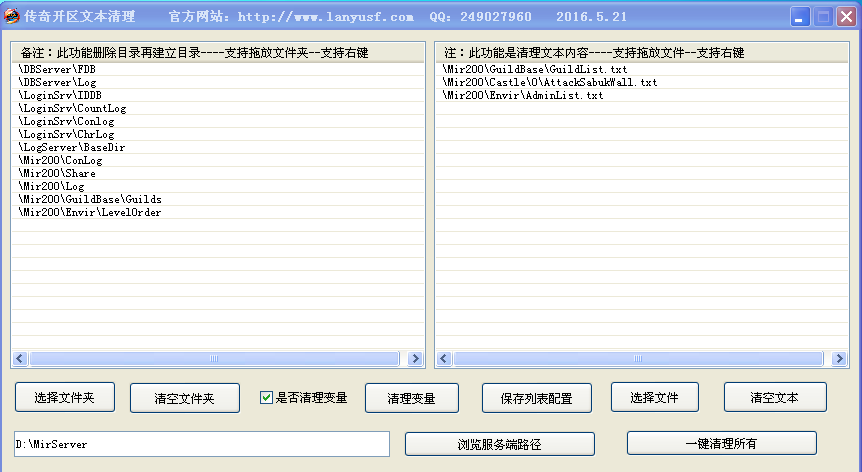Toggle the 是否清理变量 checkbox
This screenshot has height=472, width=862.
[266, 397]
